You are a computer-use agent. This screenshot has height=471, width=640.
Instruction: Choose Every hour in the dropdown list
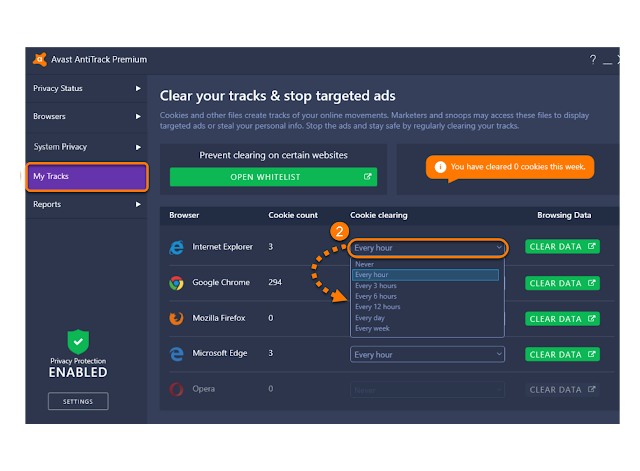coord(425,275)
